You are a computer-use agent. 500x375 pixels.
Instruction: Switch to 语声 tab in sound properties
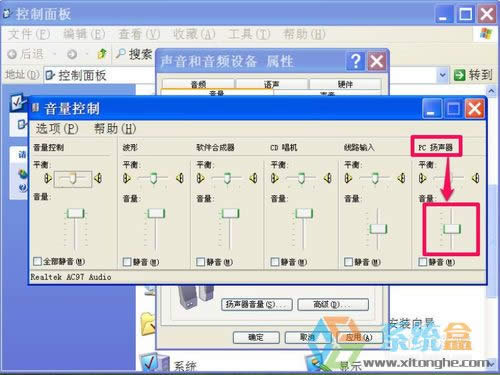pyautogui.click(x=271, y=84)
